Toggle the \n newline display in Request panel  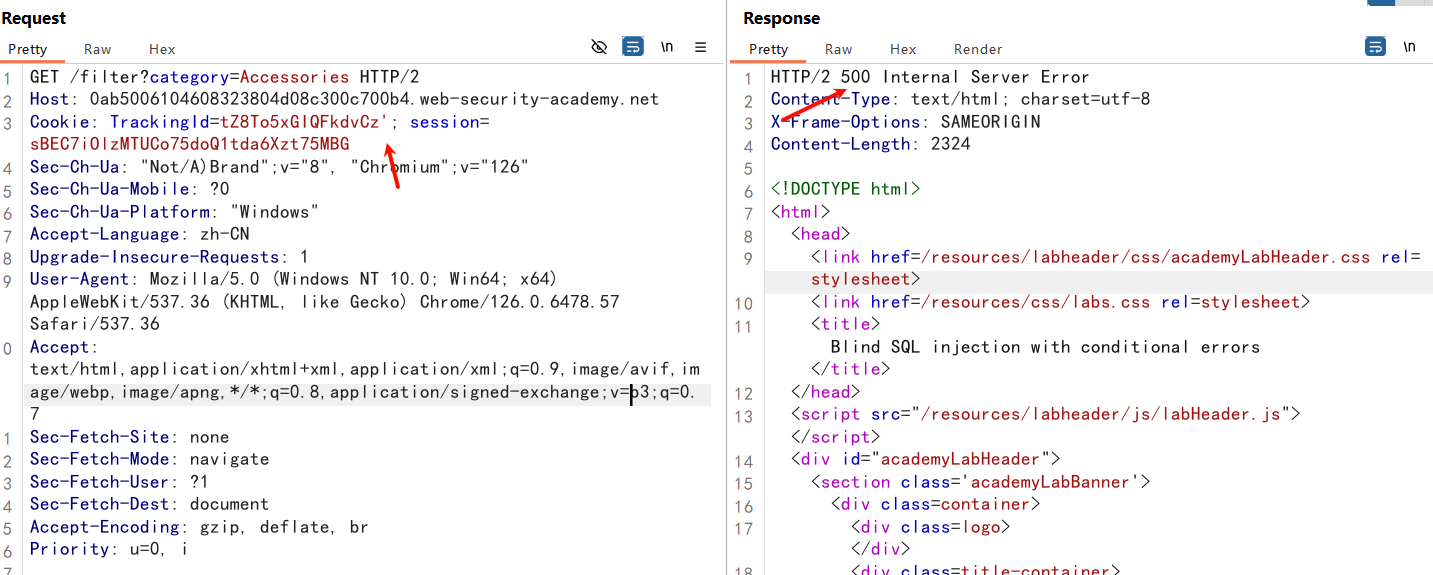pos(667,47)
